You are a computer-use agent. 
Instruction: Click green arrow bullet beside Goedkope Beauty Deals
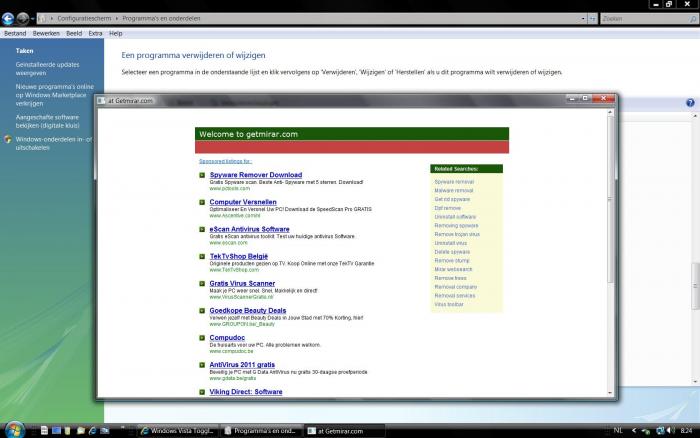(202, 311)
